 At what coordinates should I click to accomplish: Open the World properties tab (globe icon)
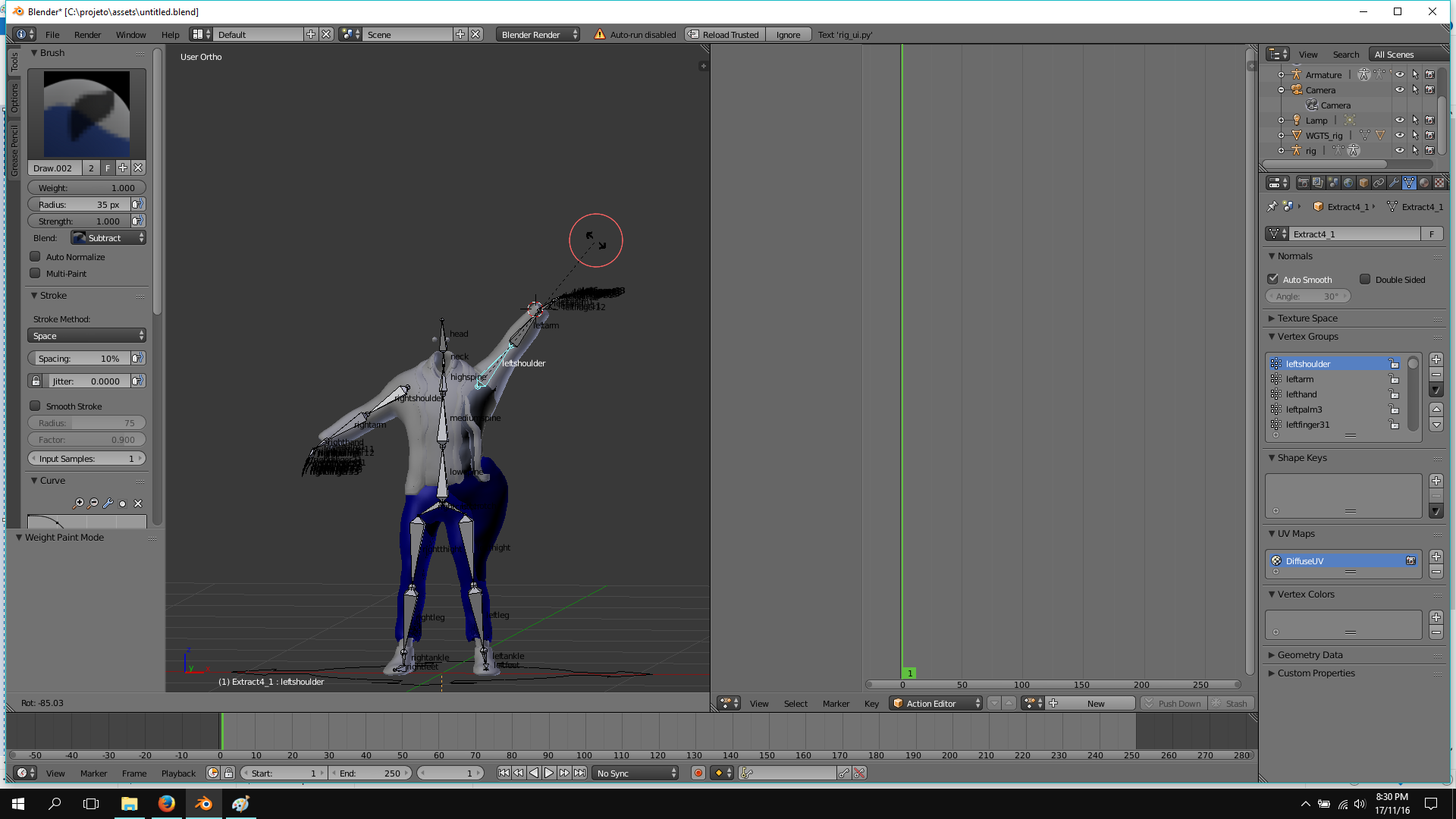(1348, 183)
